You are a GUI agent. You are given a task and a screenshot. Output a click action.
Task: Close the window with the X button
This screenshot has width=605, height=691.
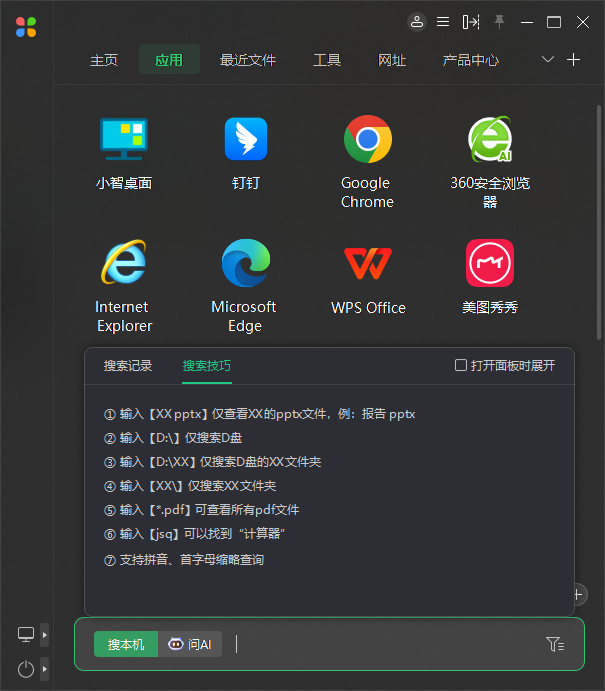click(583, 22)
